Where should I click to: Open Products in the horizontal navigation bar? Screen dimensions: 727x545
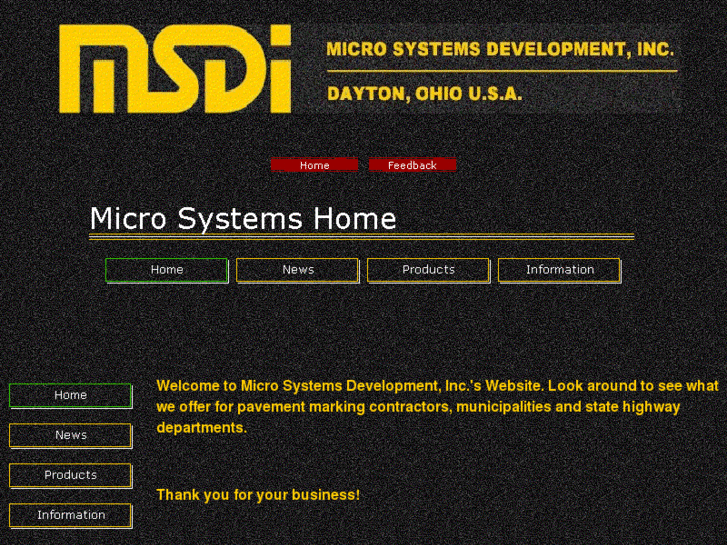428,270
